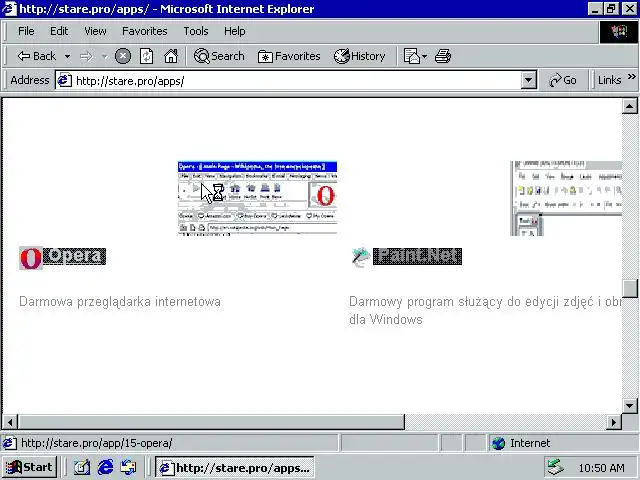Image resolution: width=640 pixels, height=480 pixels.
Task: Click the 10:50 AM taskbar clock
Action: pos(601,468)
